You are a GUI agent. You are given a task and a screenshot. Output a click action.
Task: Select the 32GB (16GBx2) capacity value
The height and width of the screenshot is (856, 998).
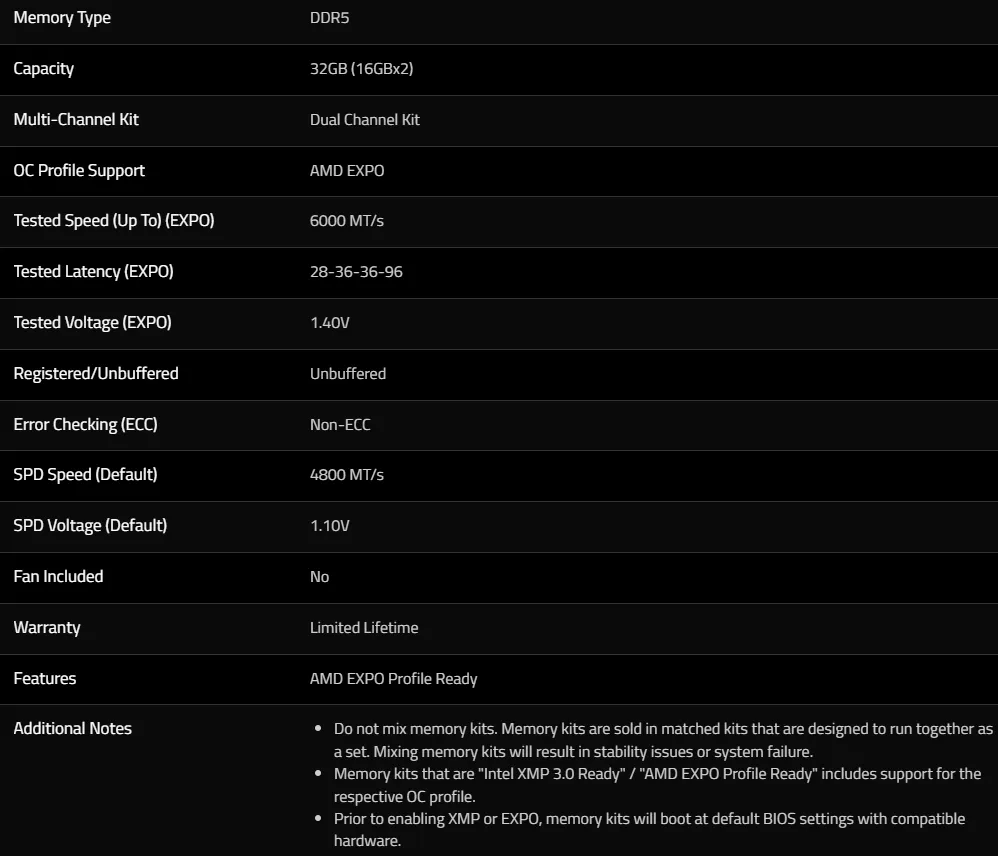pos(361,69)
